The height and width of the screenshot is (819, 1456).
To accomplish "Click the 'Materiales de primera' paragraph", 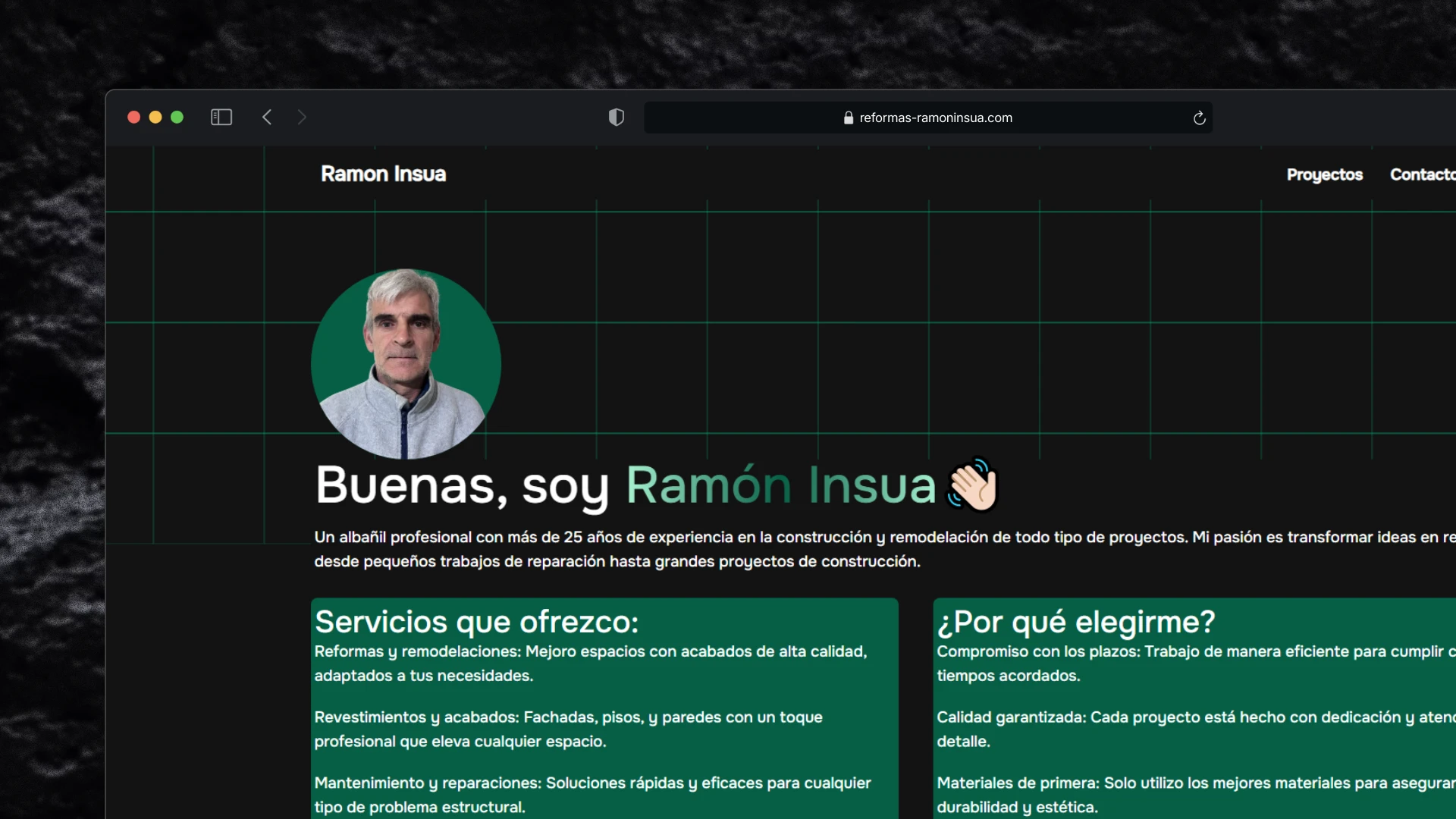I will coord(1196,795).
